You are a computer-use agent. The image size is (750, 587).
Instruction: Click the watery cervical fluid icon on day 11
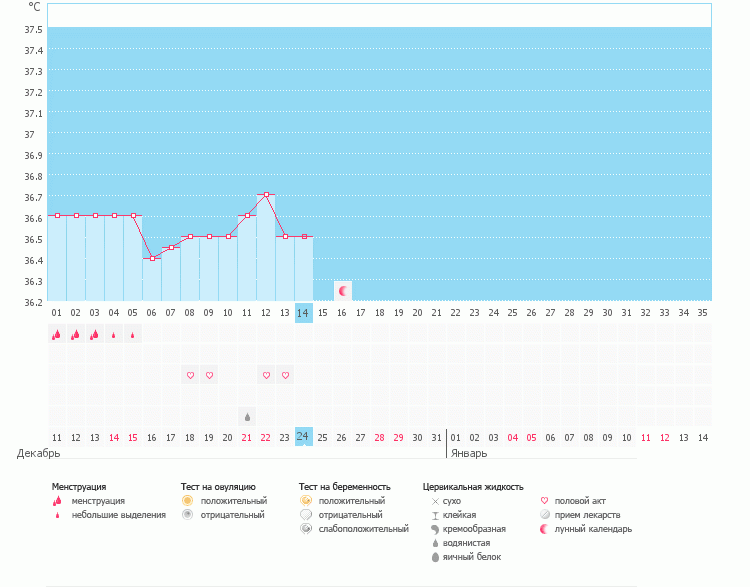[247, 416]
